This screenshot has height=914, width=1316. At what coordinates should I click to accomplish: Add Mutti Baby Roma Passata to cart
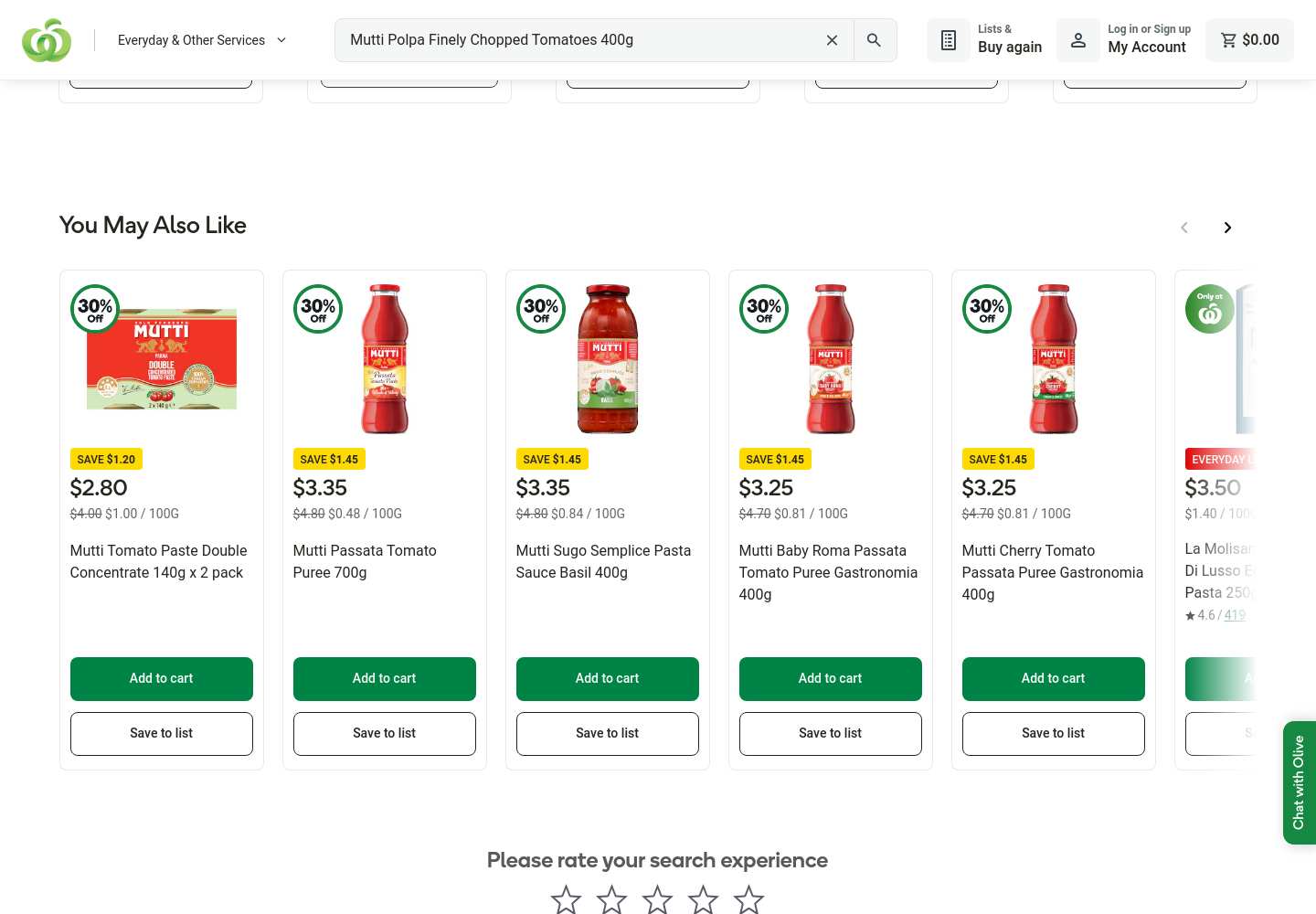831,679
